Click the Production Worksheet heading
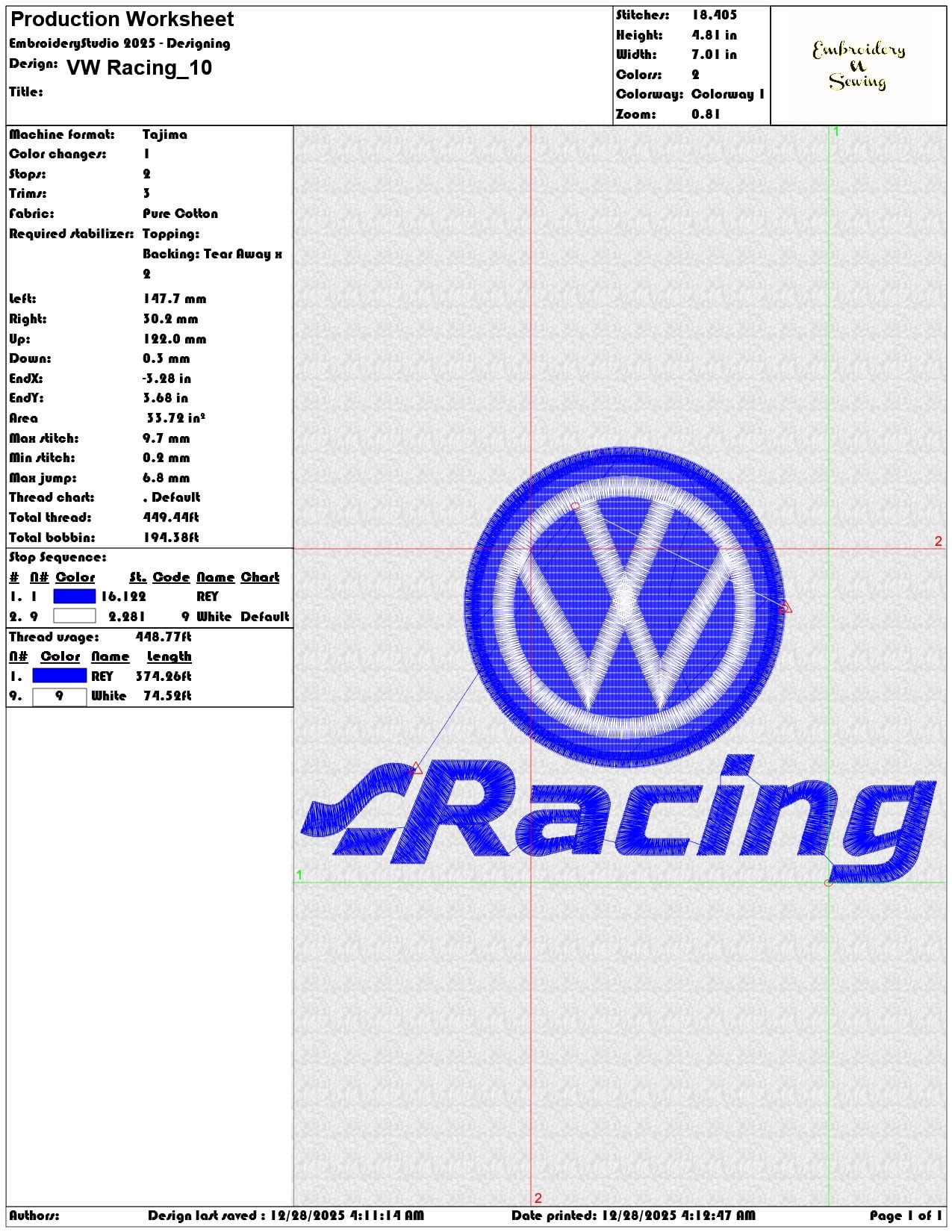 pos(122,19)
